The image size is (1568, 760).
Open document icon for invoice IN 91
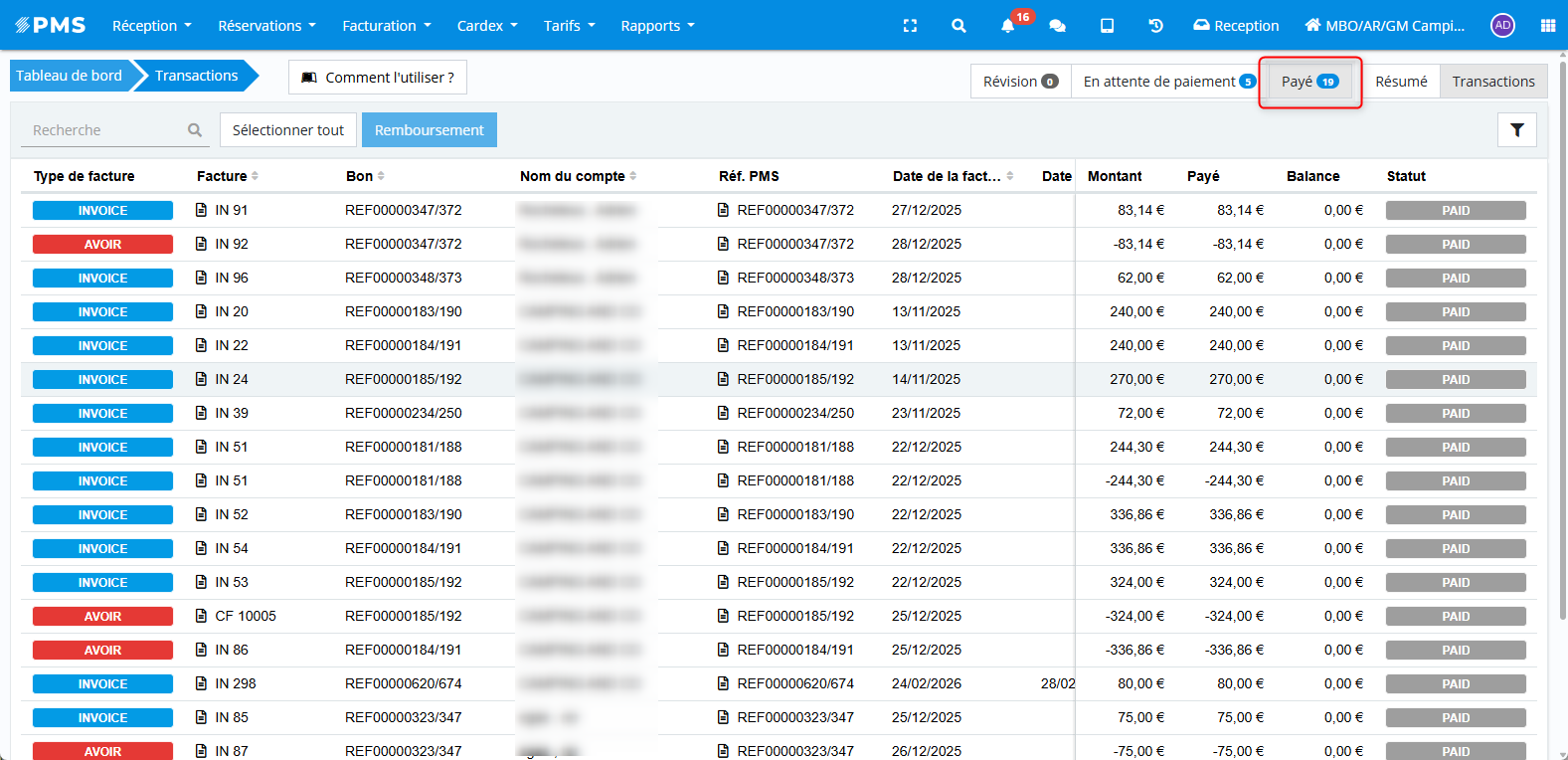click(202, 210)
